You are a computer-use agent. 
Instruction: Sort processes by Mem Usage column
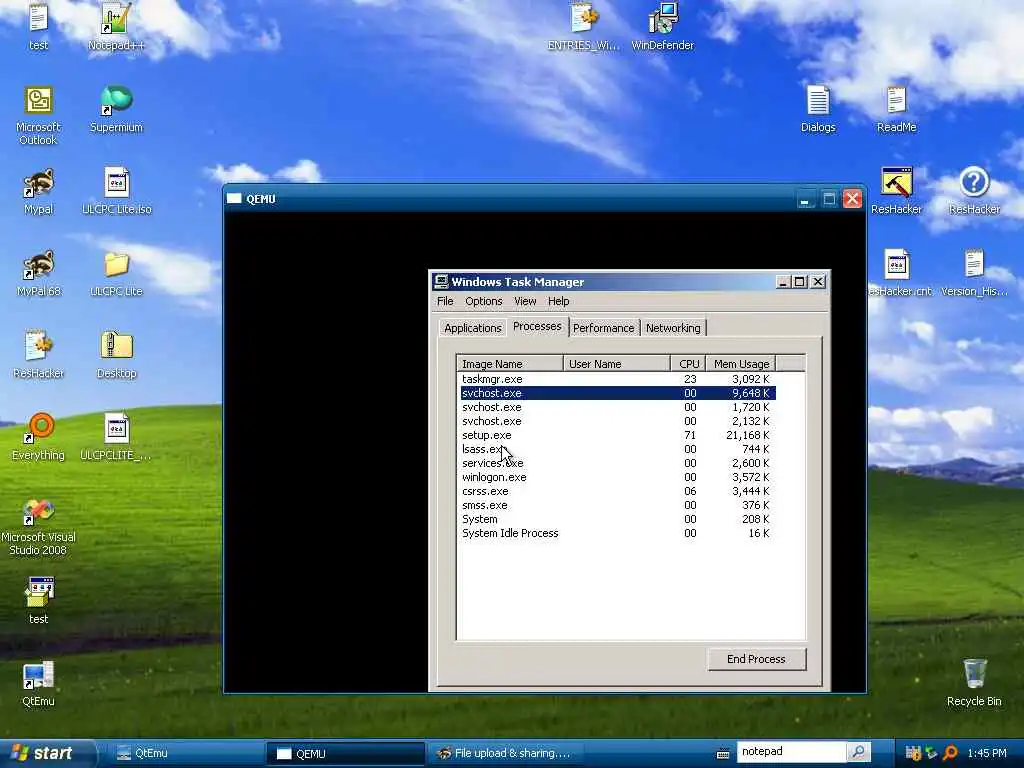(741, 364)
